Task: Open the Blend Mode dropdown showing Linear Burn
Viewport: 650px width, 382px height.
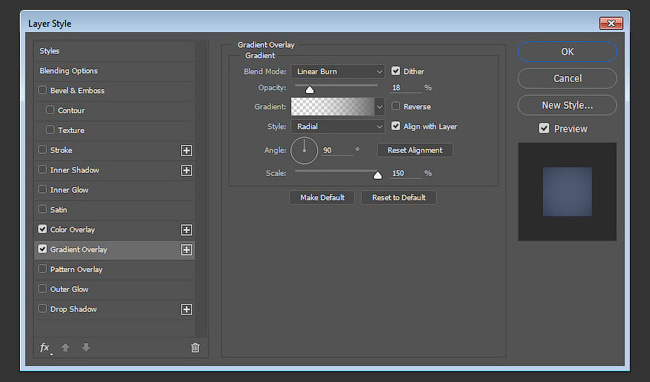Action: coord(338,71)
